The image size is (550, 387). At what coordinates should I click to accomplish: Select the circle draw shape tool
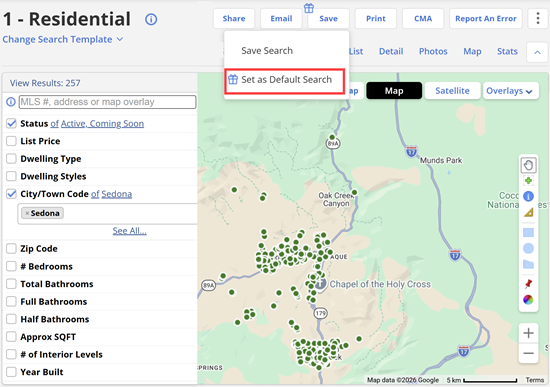(x=528, y=248)
